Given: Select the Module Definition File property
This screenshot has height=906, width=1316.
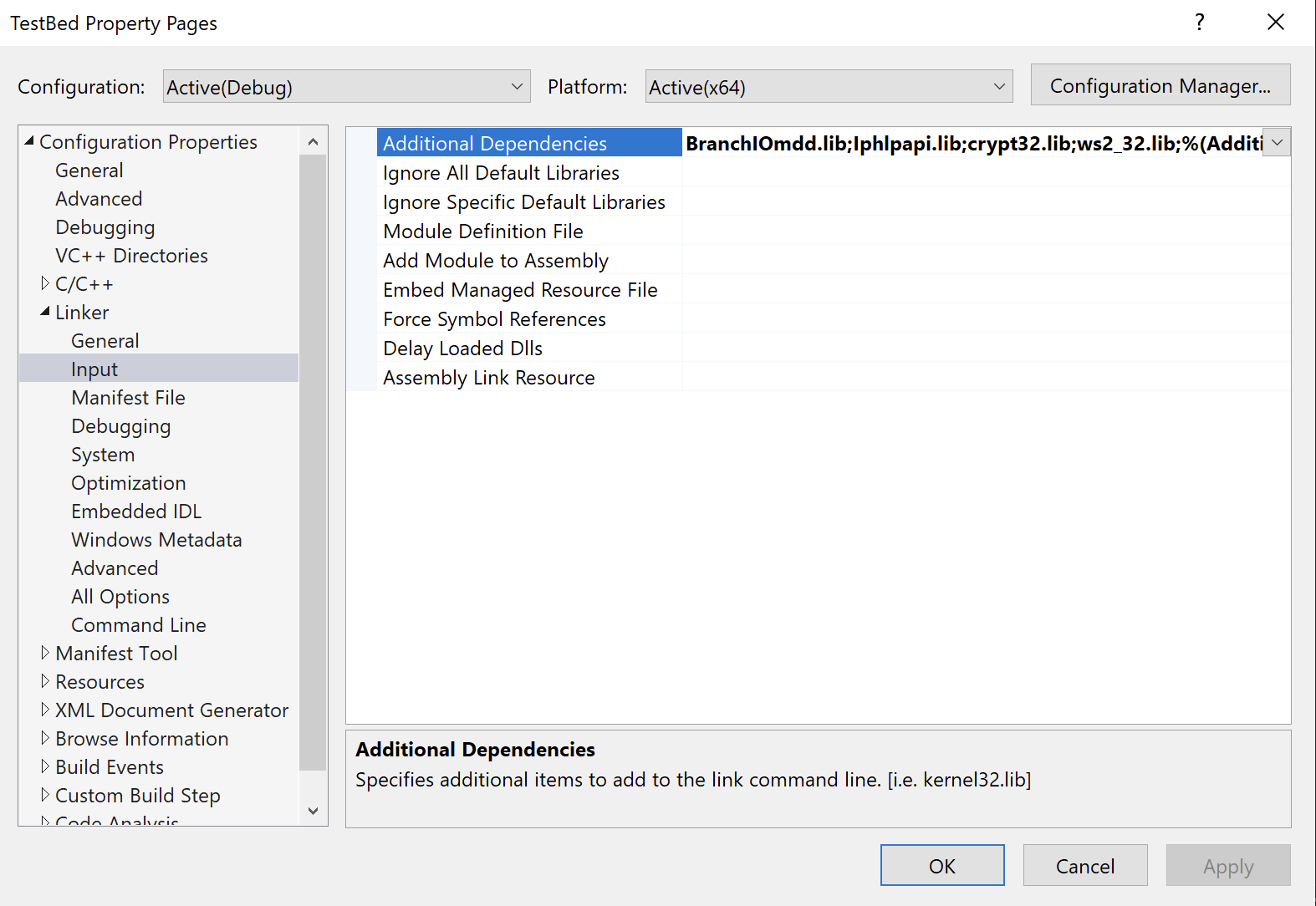Looking at the screenshot, I should pos(483,232).
